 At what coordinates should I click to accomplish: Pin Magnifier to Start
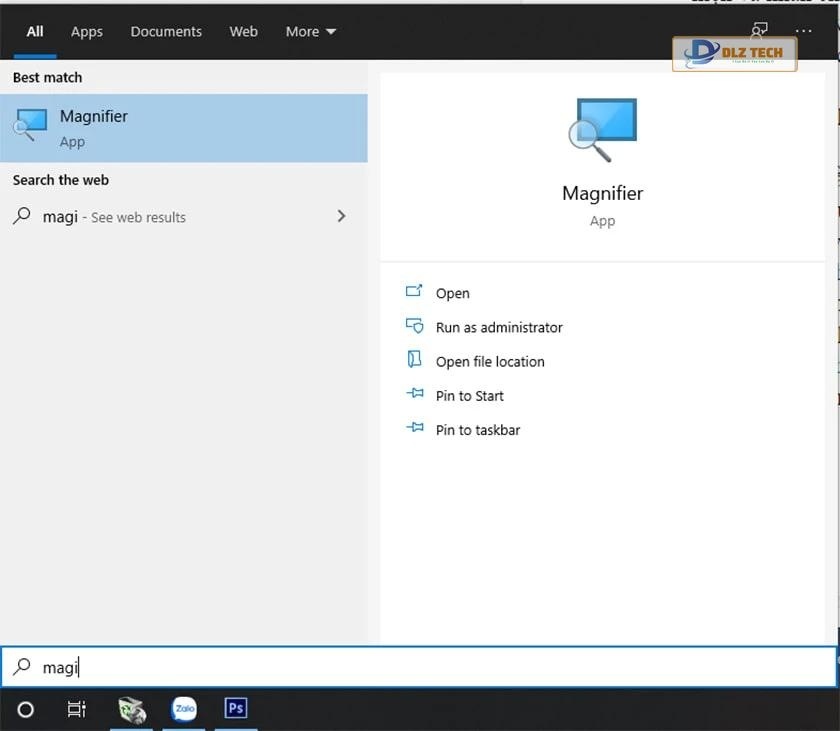[469, 396]
